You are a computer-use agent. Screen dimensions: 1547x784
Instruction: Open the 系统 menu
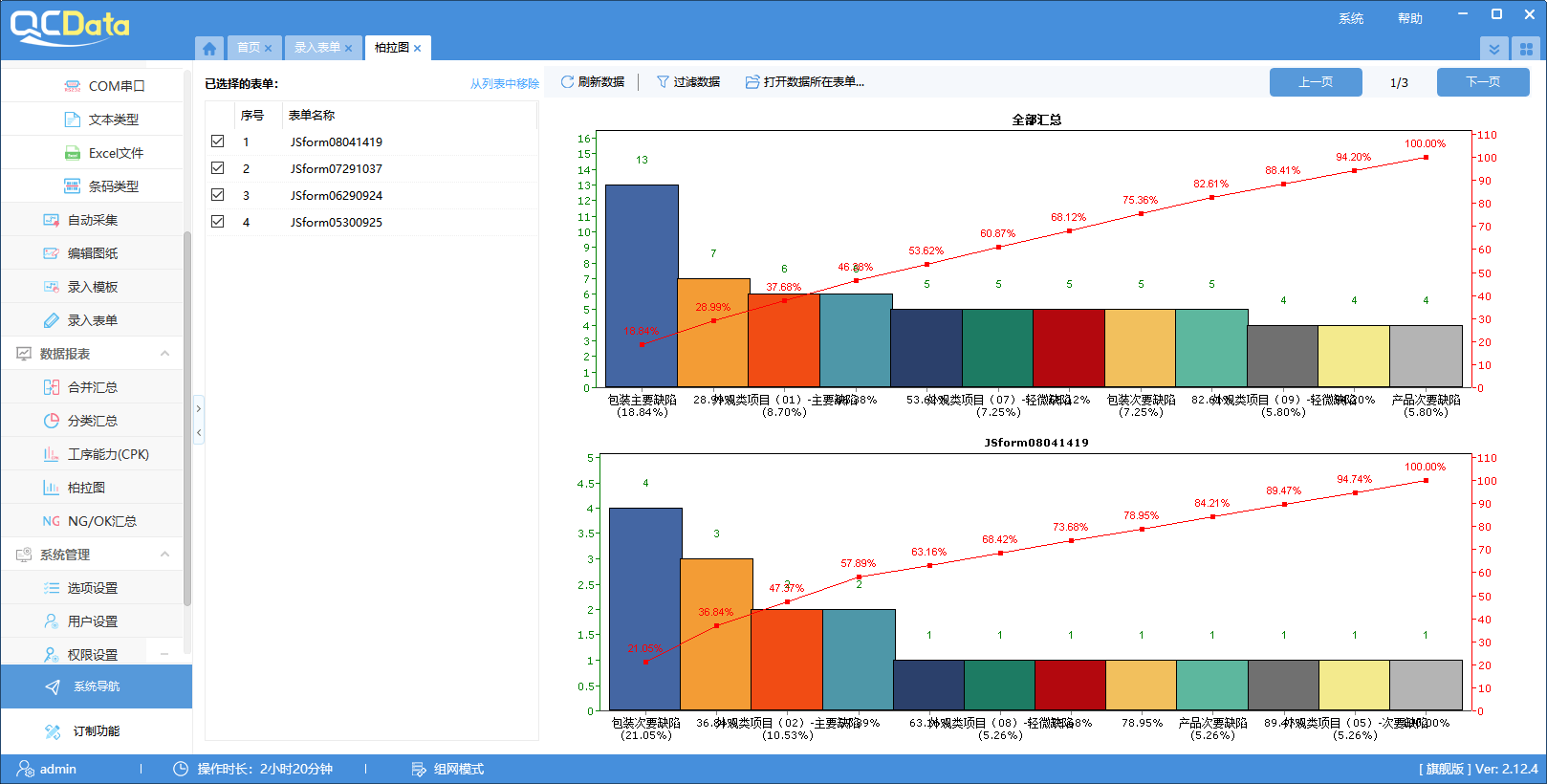pos(1351,19)
